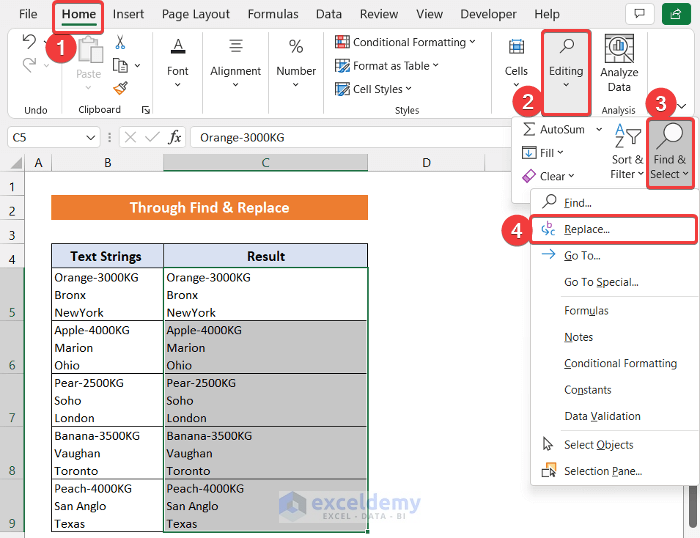Open the Cell Styles dropdown
This screenshot has width=700, height=538.
373,89
